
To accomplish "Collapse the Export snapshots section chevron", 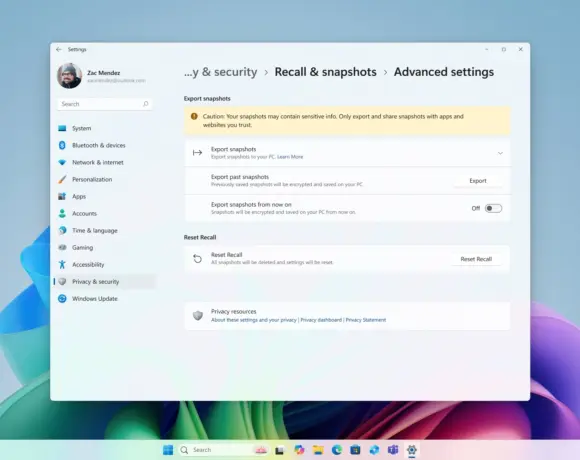I will tap(500, 153).
